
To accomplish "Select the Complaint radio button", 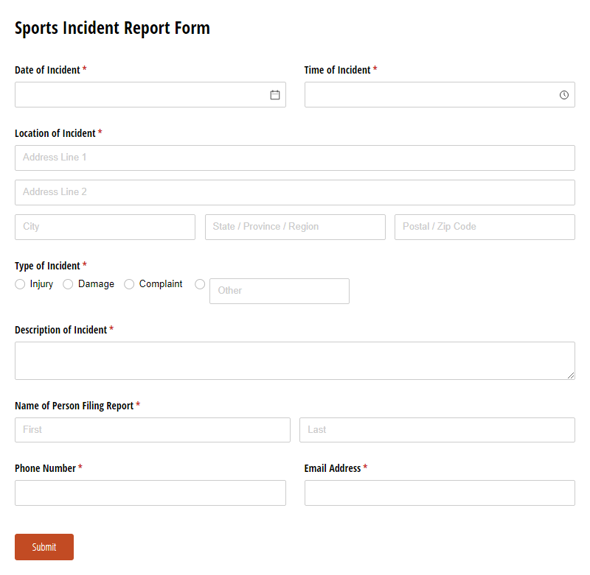I will coord(129,284).
